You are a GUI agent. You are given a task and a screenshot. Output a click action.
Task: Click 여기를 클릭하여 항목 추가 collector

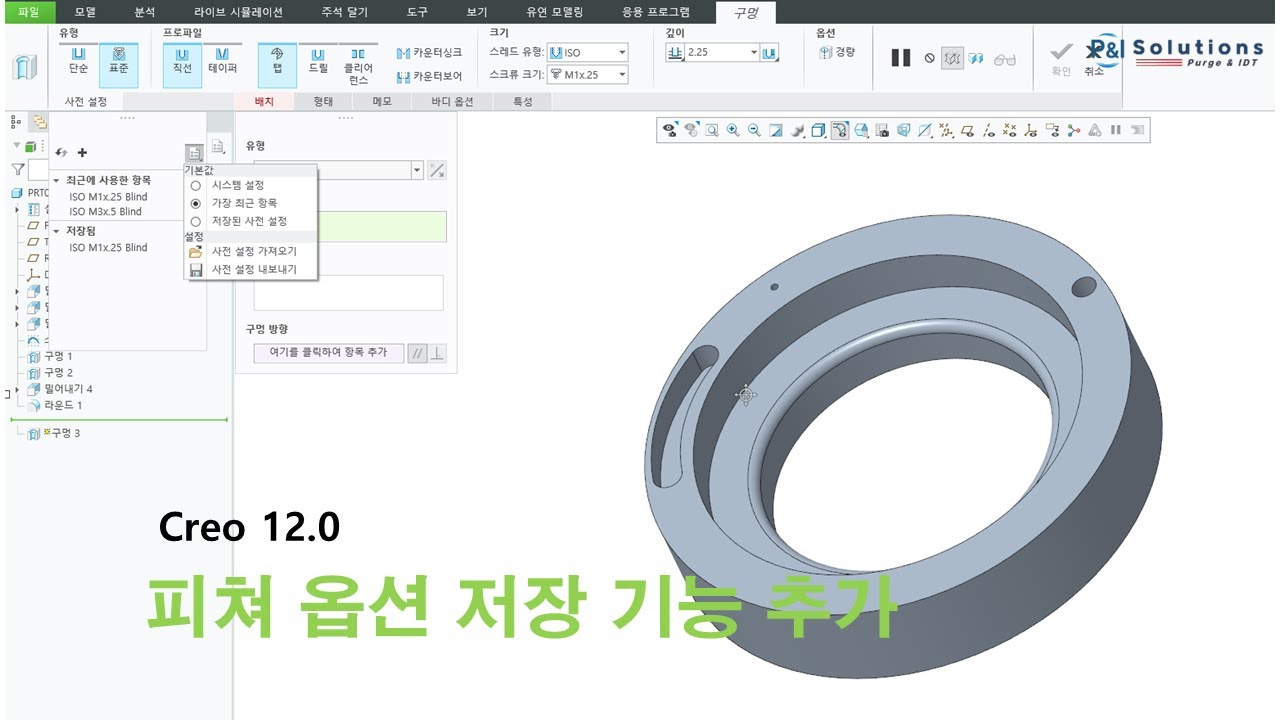point(327,353)
